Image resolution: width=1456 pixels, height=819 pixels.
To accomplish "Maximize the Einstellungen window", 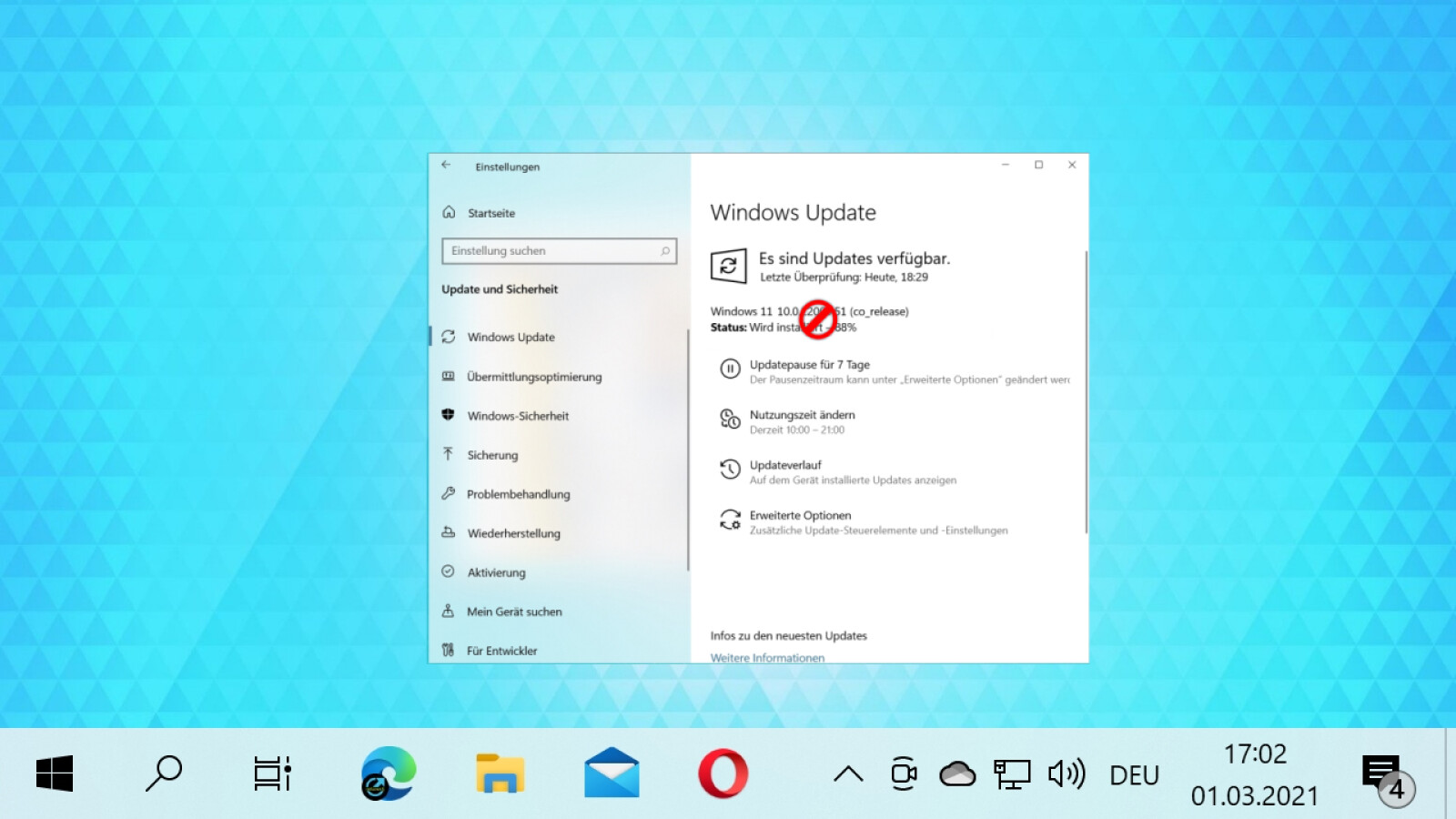I will [1038, 165].
